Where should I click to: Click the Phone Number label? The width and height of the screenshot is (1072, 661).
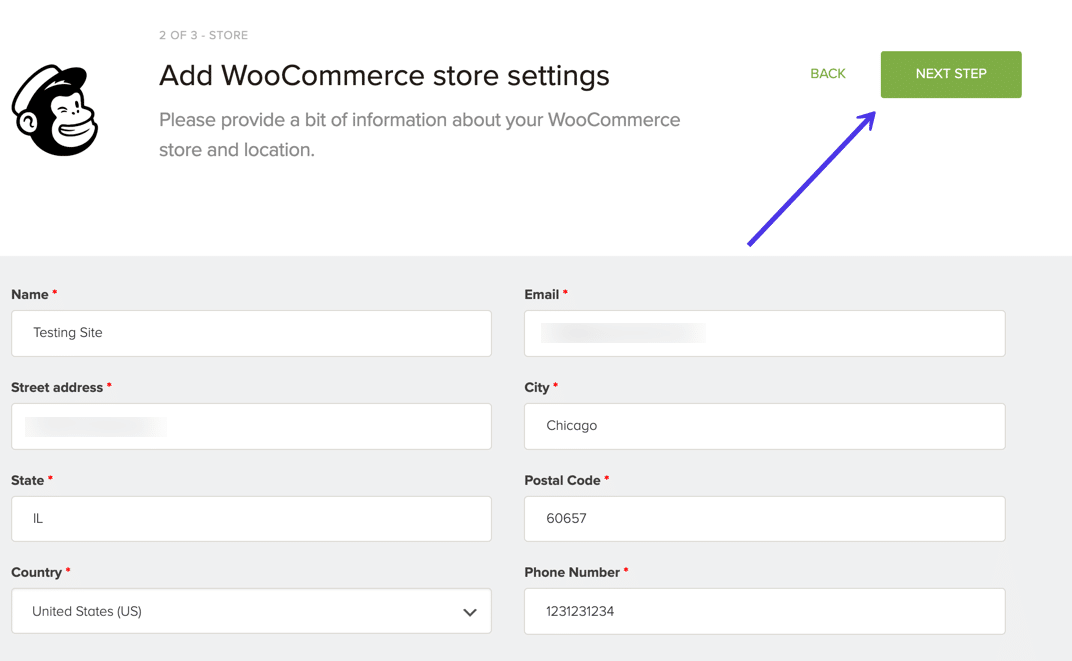pos(572,572)
